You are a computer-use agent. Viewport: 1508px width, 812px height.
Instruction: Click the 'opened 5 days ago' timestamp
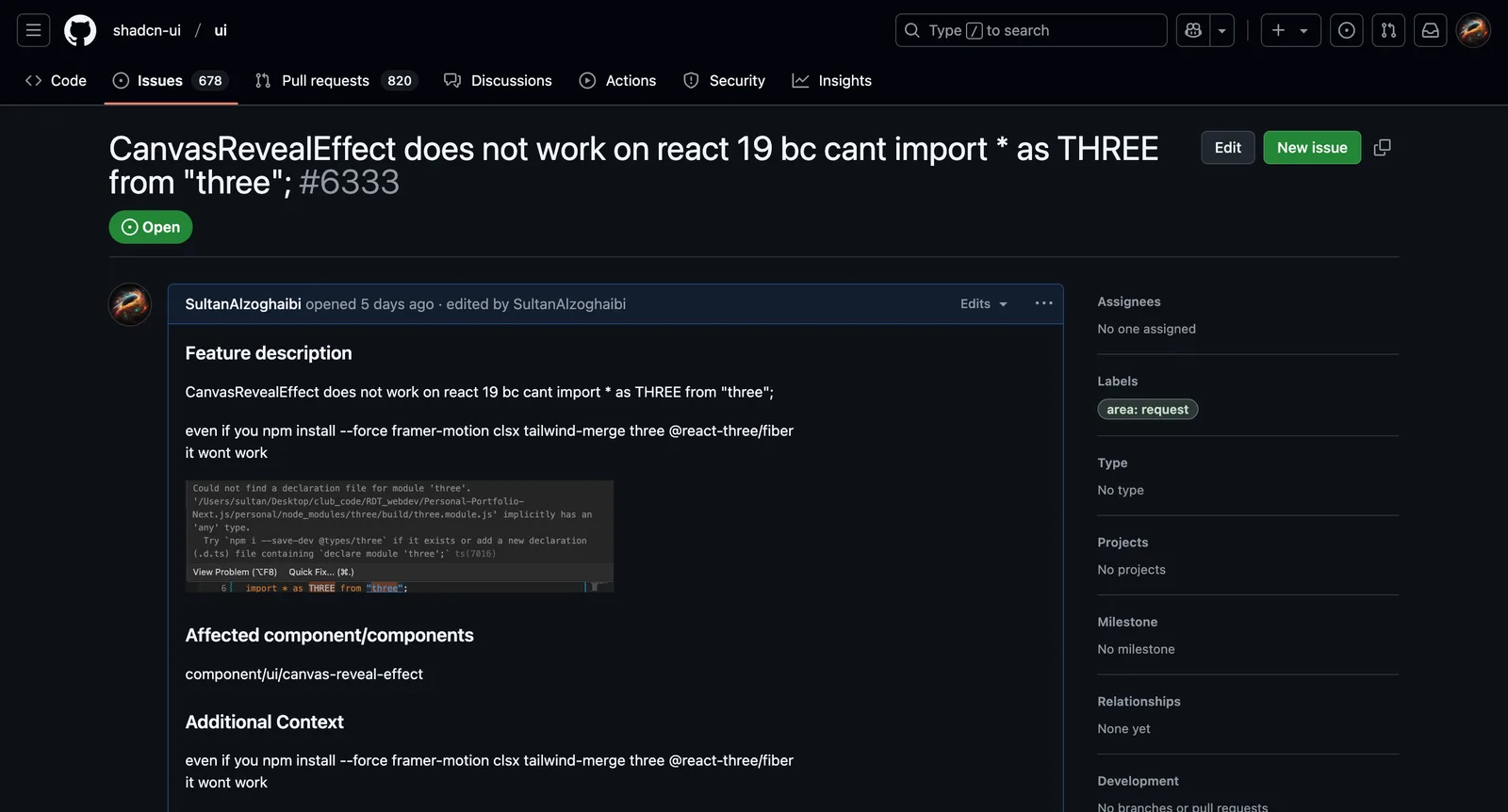pos(369,304)
